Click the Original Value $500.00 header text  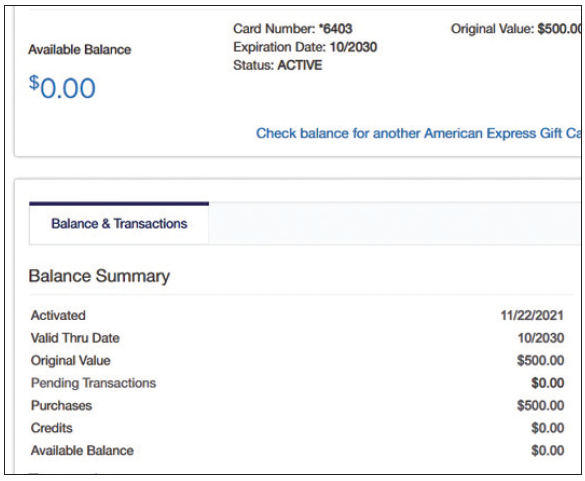coord(516,29)
